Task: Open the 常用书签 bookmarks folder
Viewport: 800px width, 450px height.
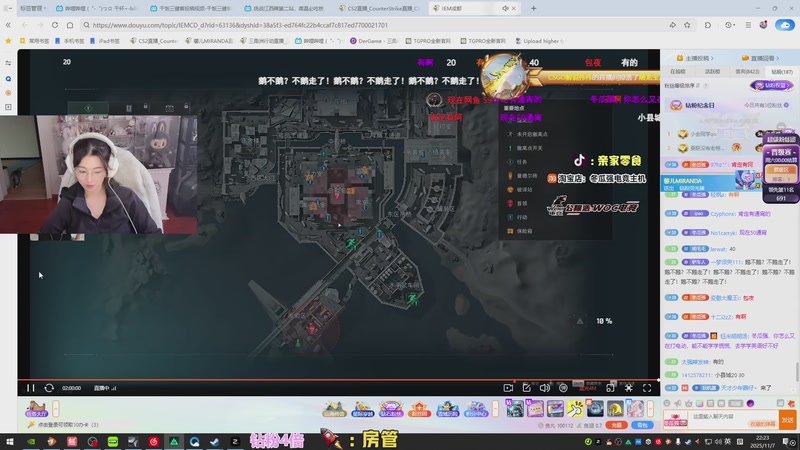Action: tap(35, 41)
